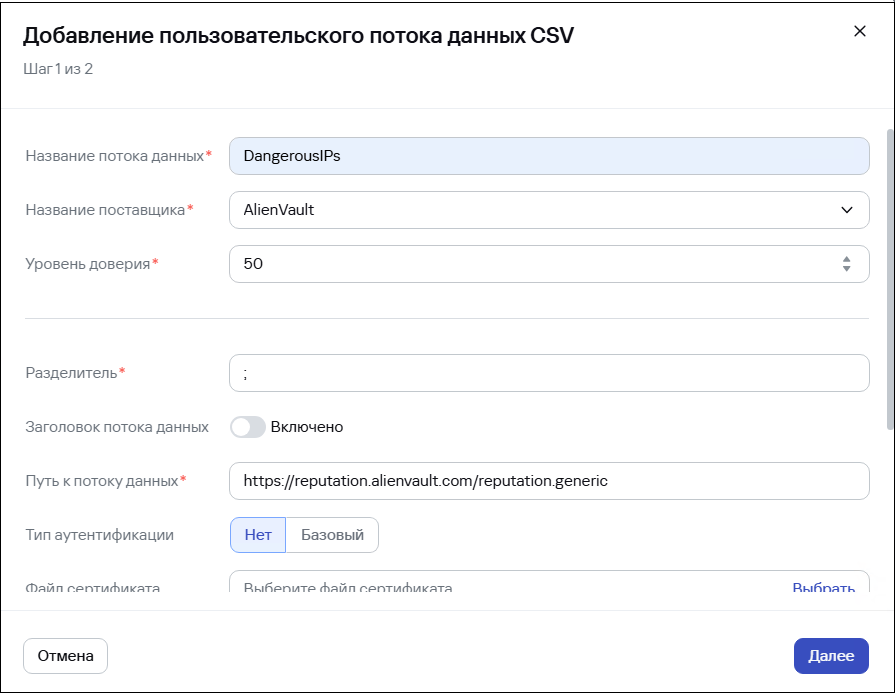Click the Название поставщика label
This screenshot has height=694, width=895.
[x=105, y=210]
